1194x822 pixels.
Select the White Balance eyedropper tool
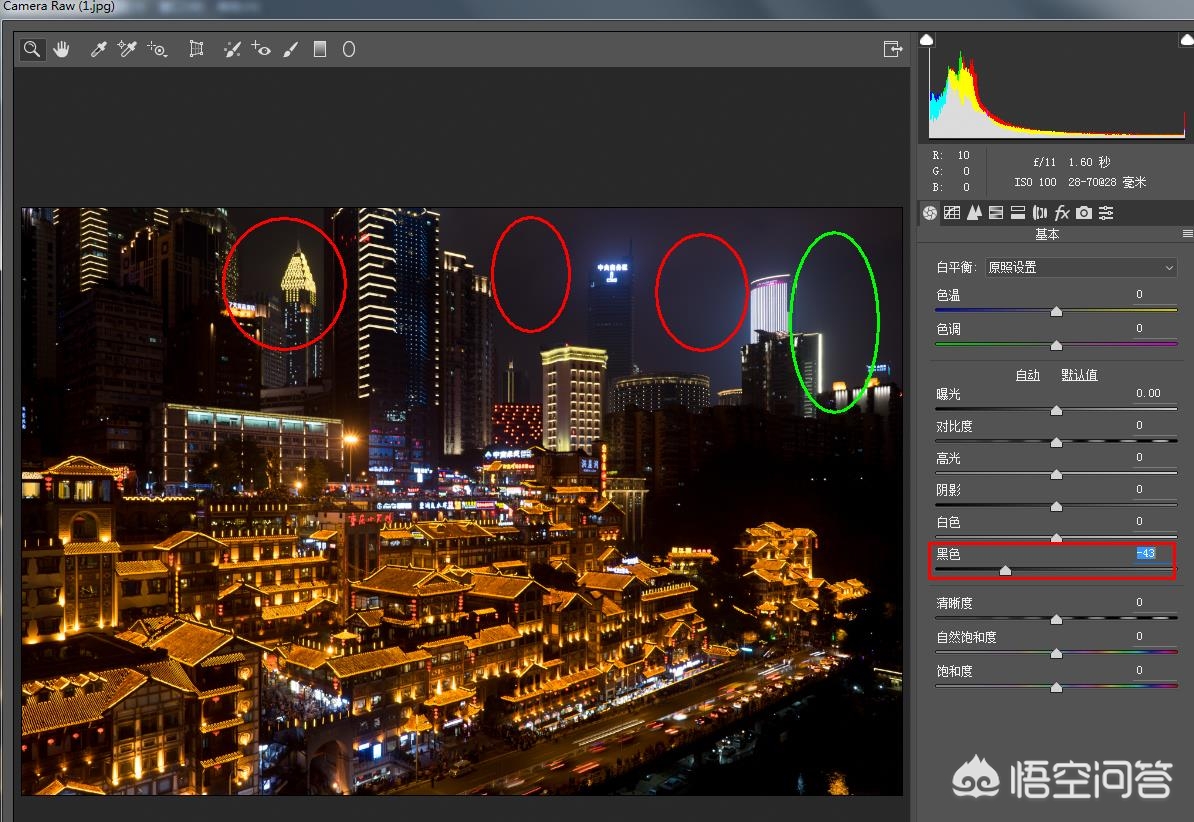pyautogui.click(x=97, y=48)
